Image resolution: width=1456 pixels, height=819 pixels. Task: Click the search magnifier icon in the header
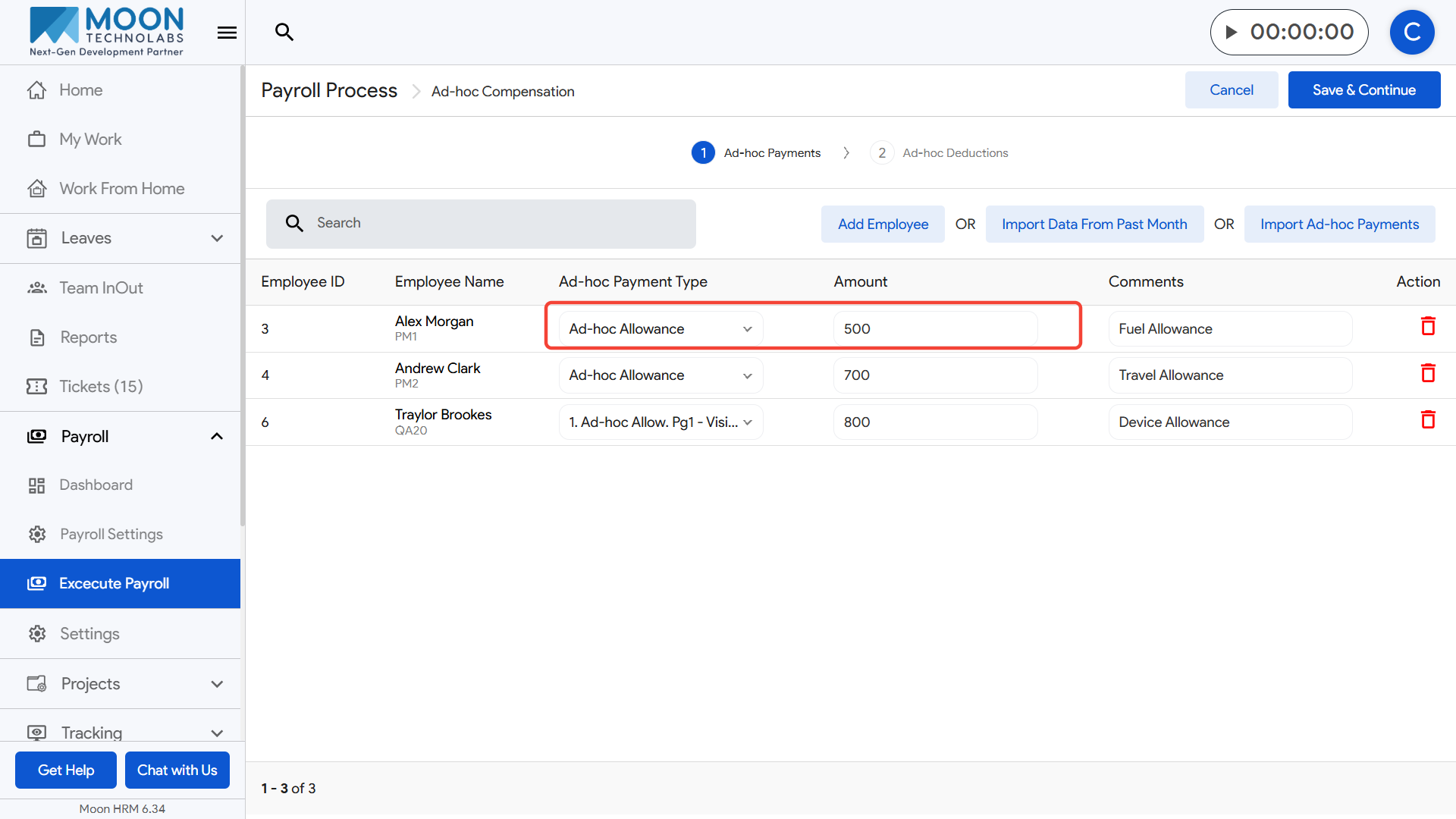point(284,32)
